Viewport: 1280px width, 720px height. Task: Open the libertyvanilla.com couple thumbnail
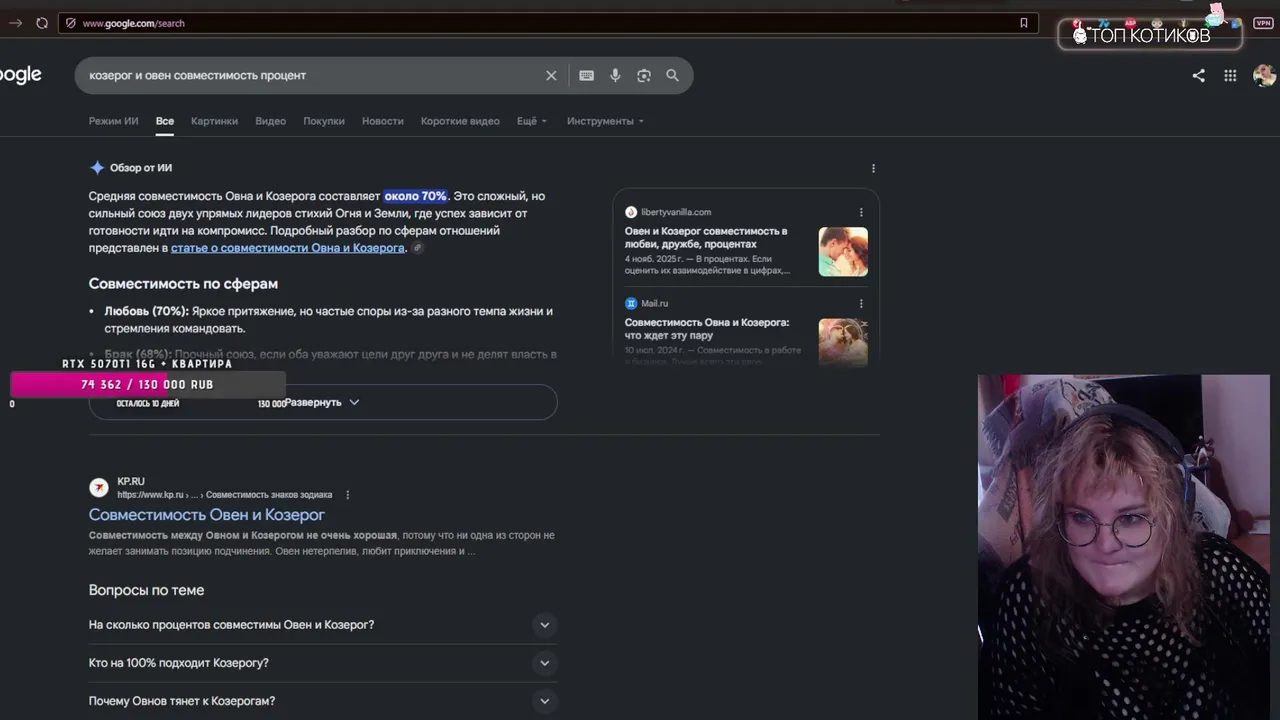click(843, 252)
